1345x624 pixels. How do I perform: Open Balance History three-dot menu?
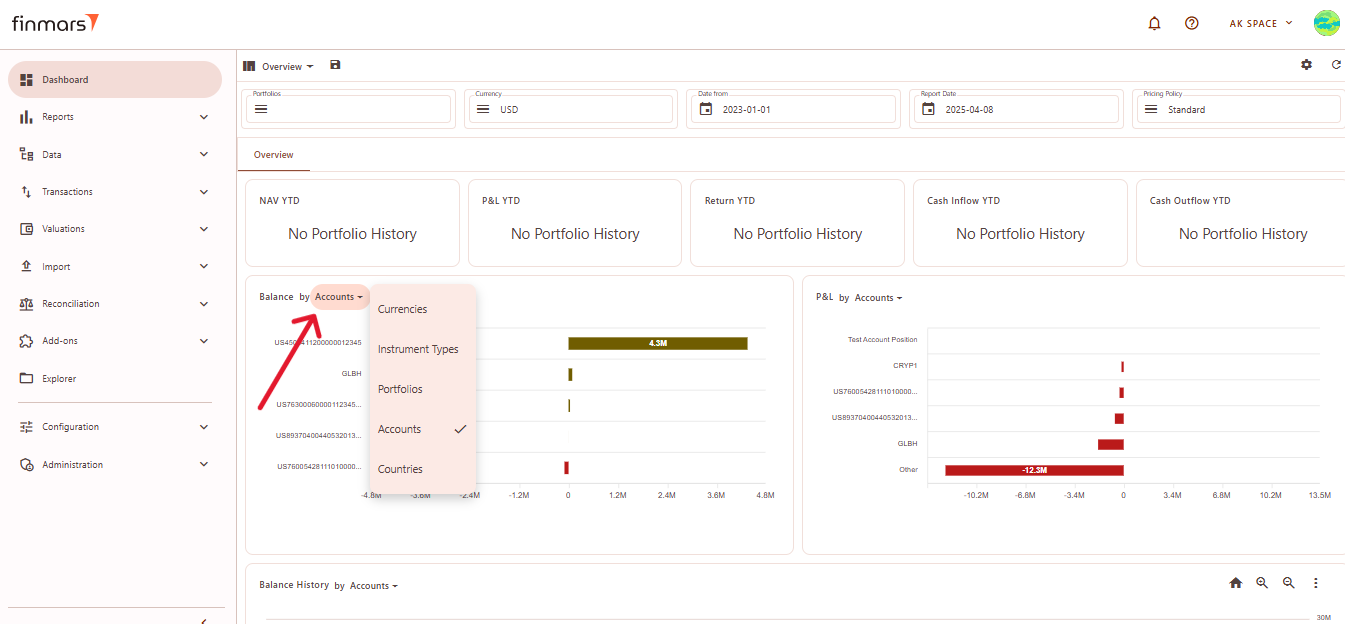(x=1316, y=583)
